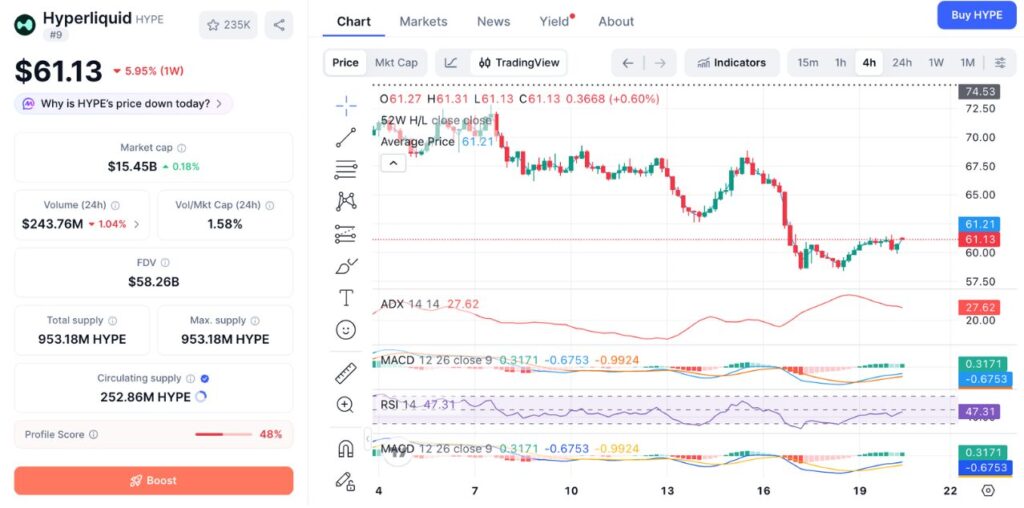Click the Max. supply info icon
1024x508 pixels.
coord(255,321)
